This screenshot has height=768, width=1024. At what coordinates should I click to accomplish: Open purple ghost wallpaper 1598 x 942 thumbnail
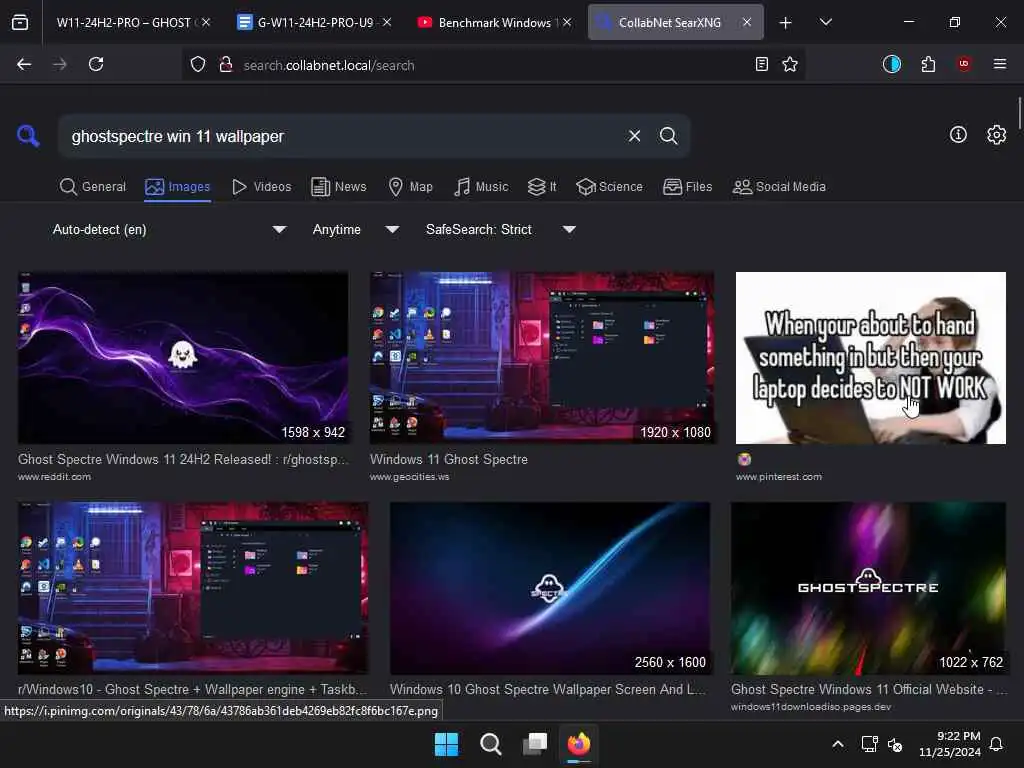[183, 358]
